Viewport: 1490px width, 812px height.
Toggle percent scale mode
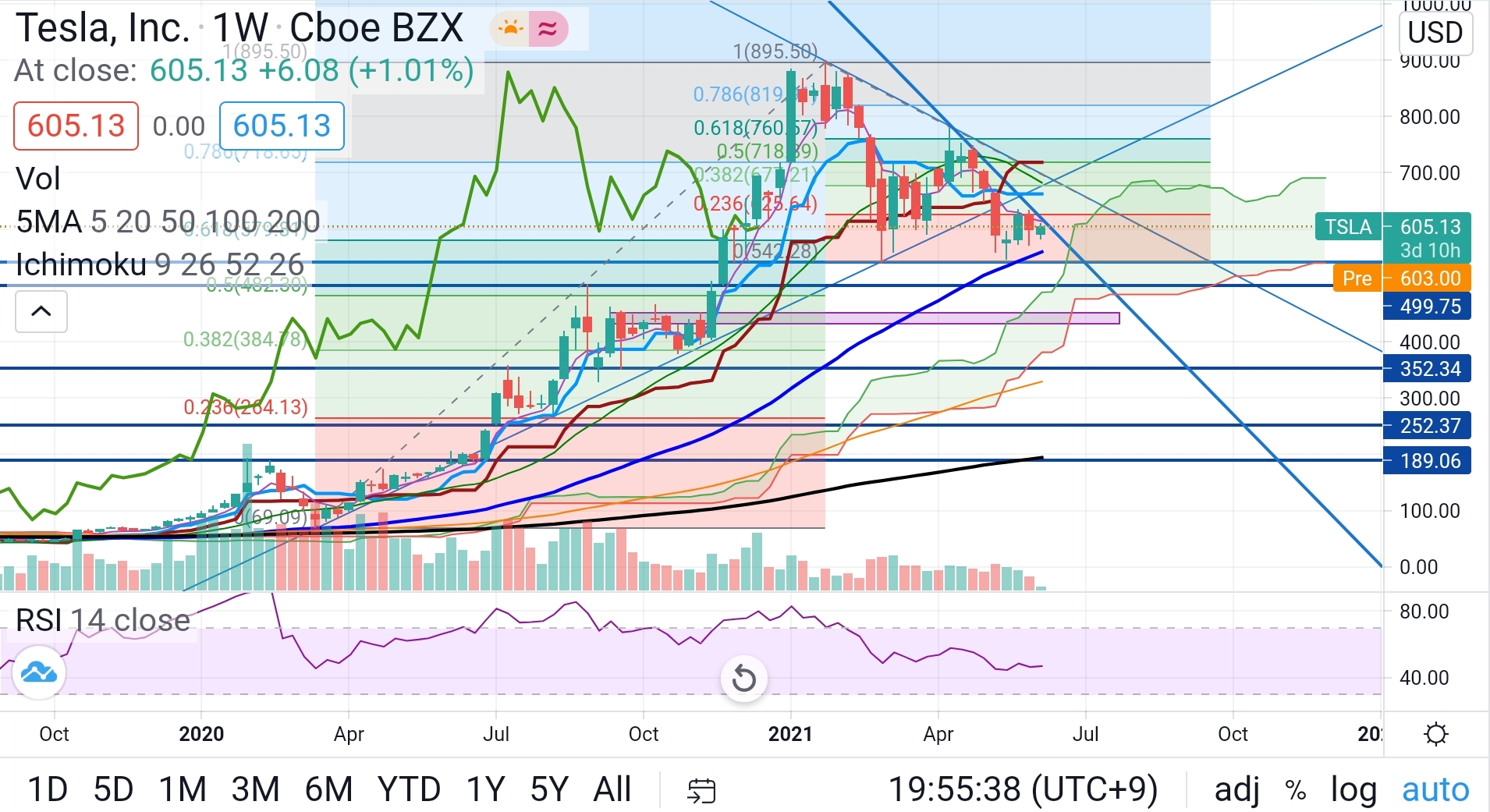(1296, 791)
